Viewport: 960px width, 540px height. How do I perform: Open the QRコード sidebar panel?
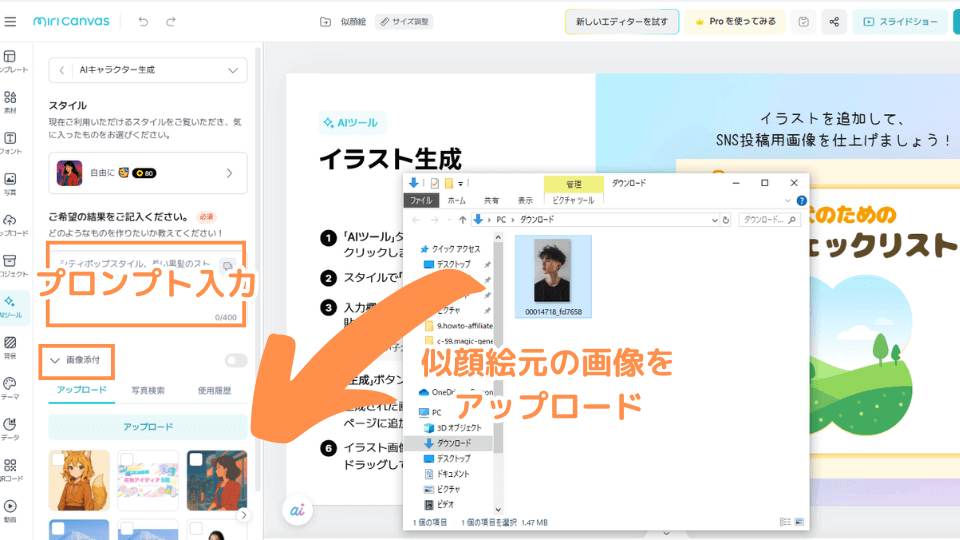click(10, 470)
